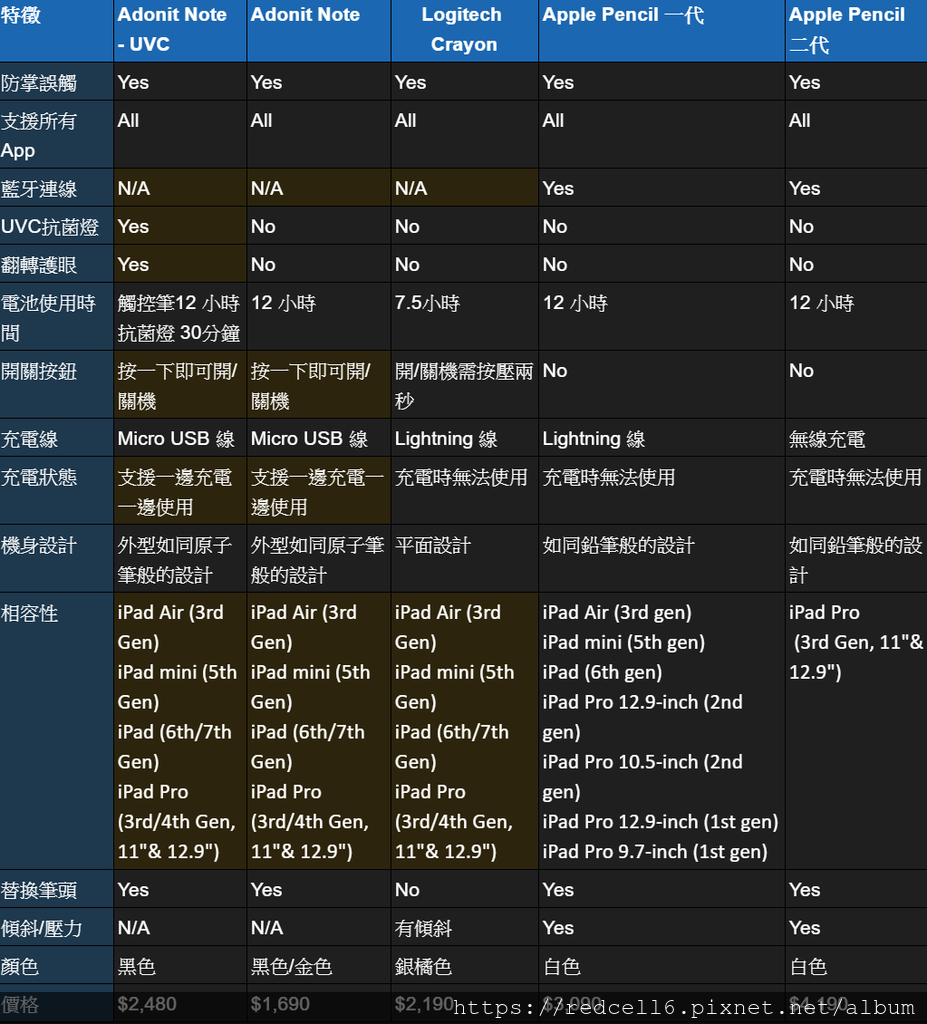
Task: Select 外型如同原子筆般的設計 under Adonit Note - UVC
Action: pyautogui.click(x=180, y=560)
